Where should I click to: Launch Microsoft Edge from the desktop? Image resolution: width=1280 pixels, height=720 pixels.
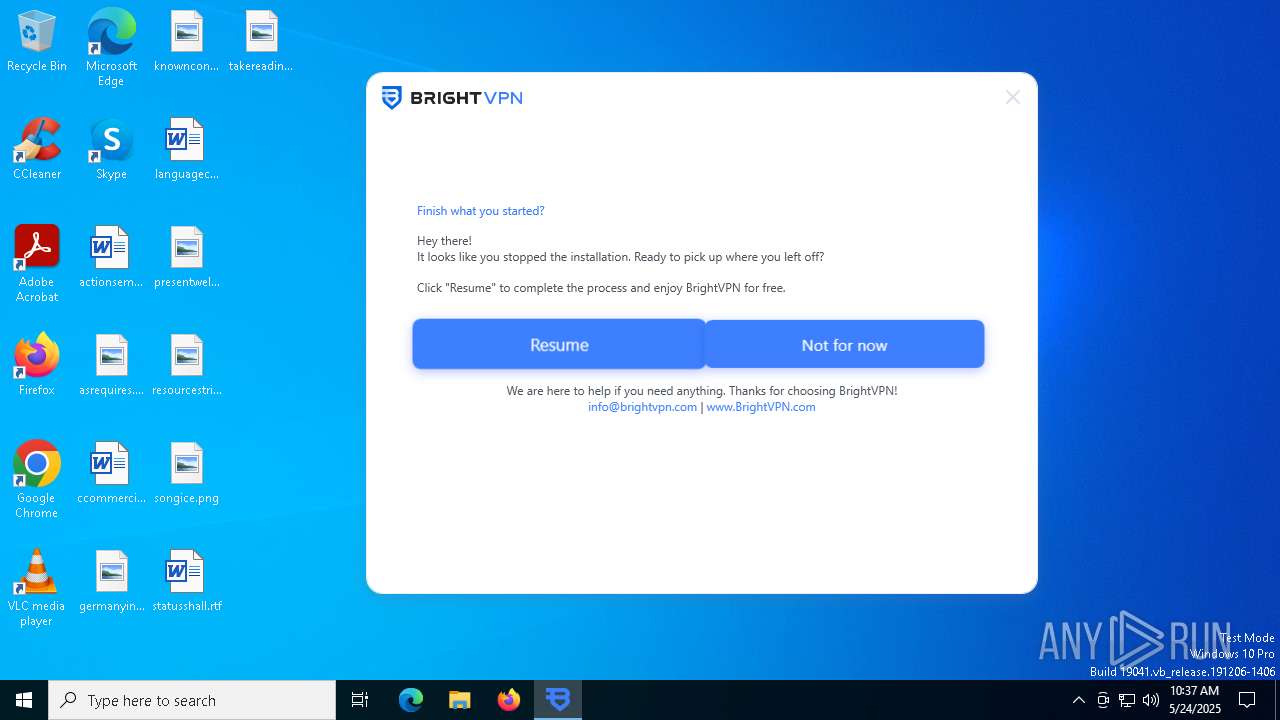coord(111,48)
